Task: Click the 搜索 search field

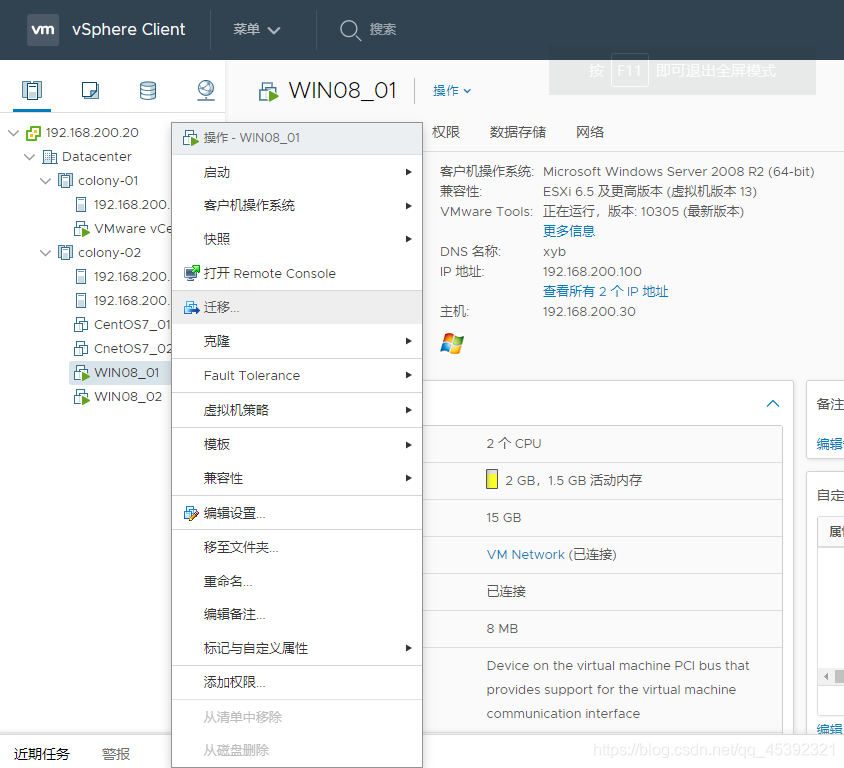Action: pos(383,30)
